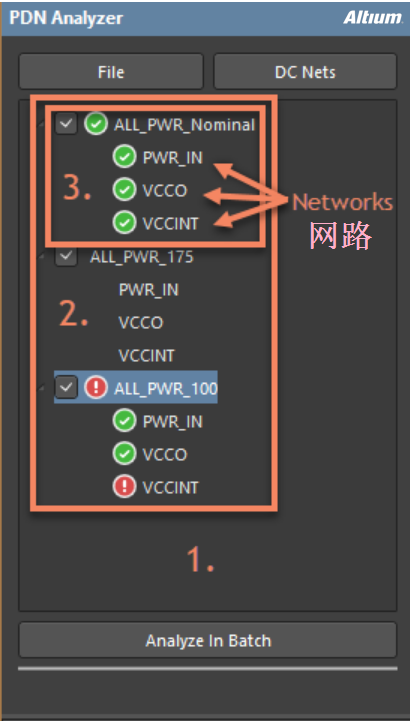The image size is (410, 722).
Task: Open the File menu button
Action: pos(111,71)
